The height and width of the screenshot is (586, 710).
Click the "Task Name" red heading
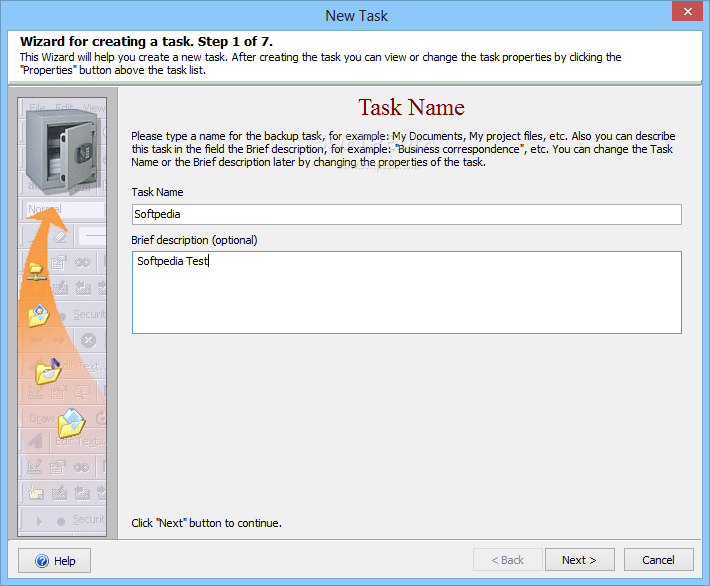(x=411, y=107)
